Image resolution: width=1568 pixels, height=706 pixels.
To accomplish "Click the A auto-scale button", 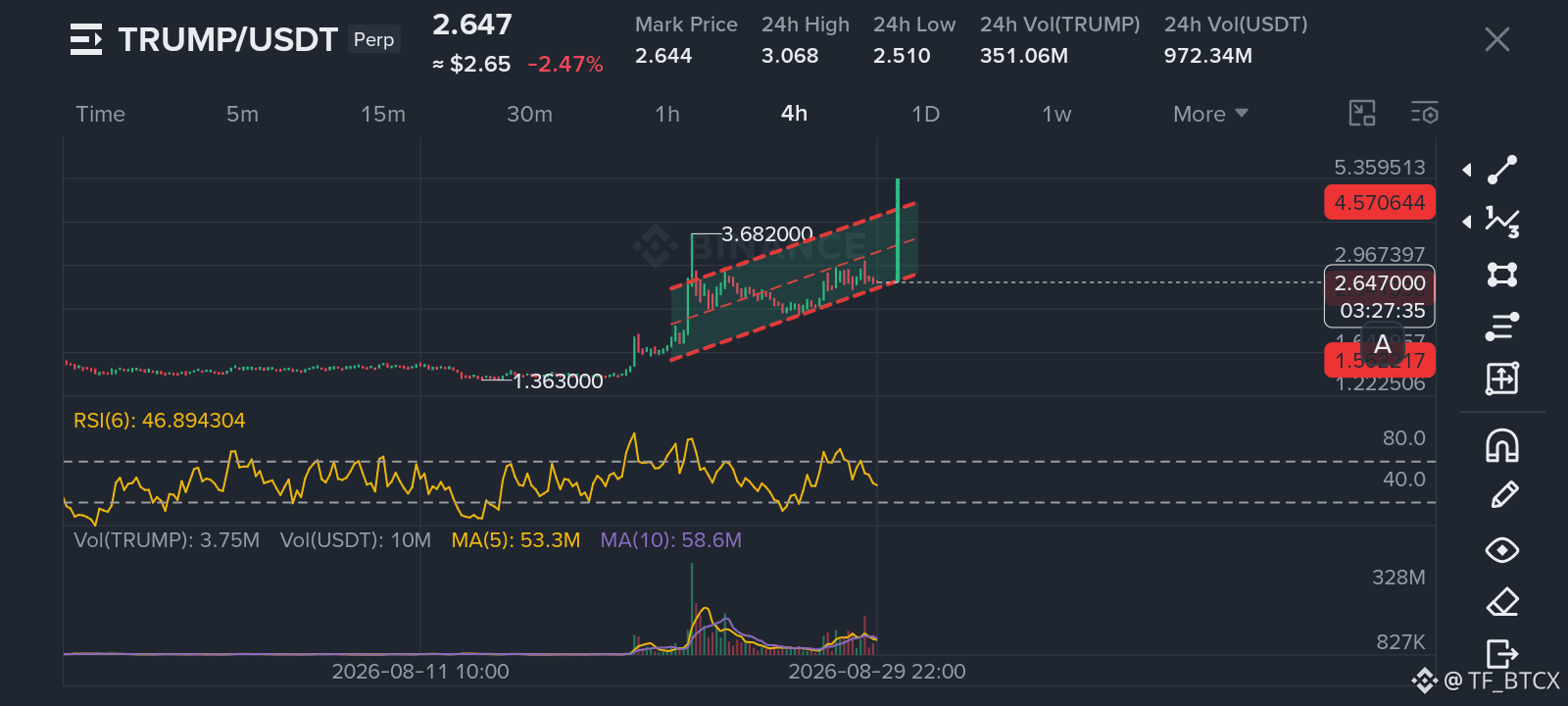I will [1383, 345].
